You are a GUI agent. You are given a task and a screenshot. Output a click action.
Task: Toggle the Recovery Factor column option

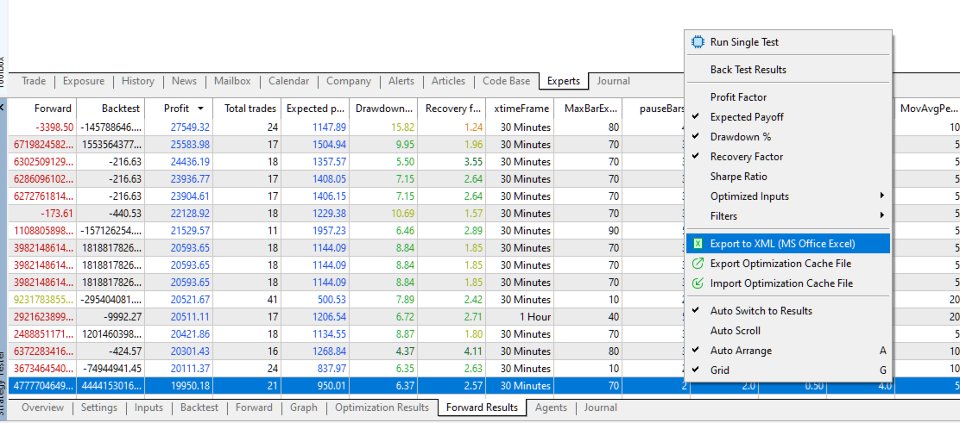[x=789, y=157]
